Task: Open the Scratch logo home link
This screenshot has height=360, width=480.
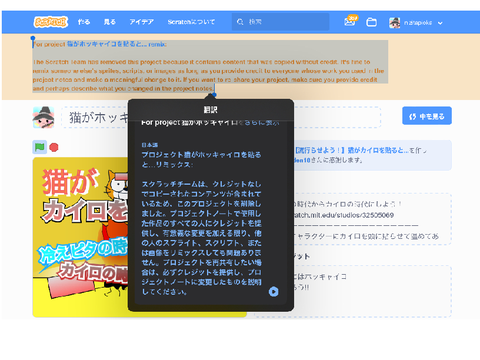Action: 51,22
